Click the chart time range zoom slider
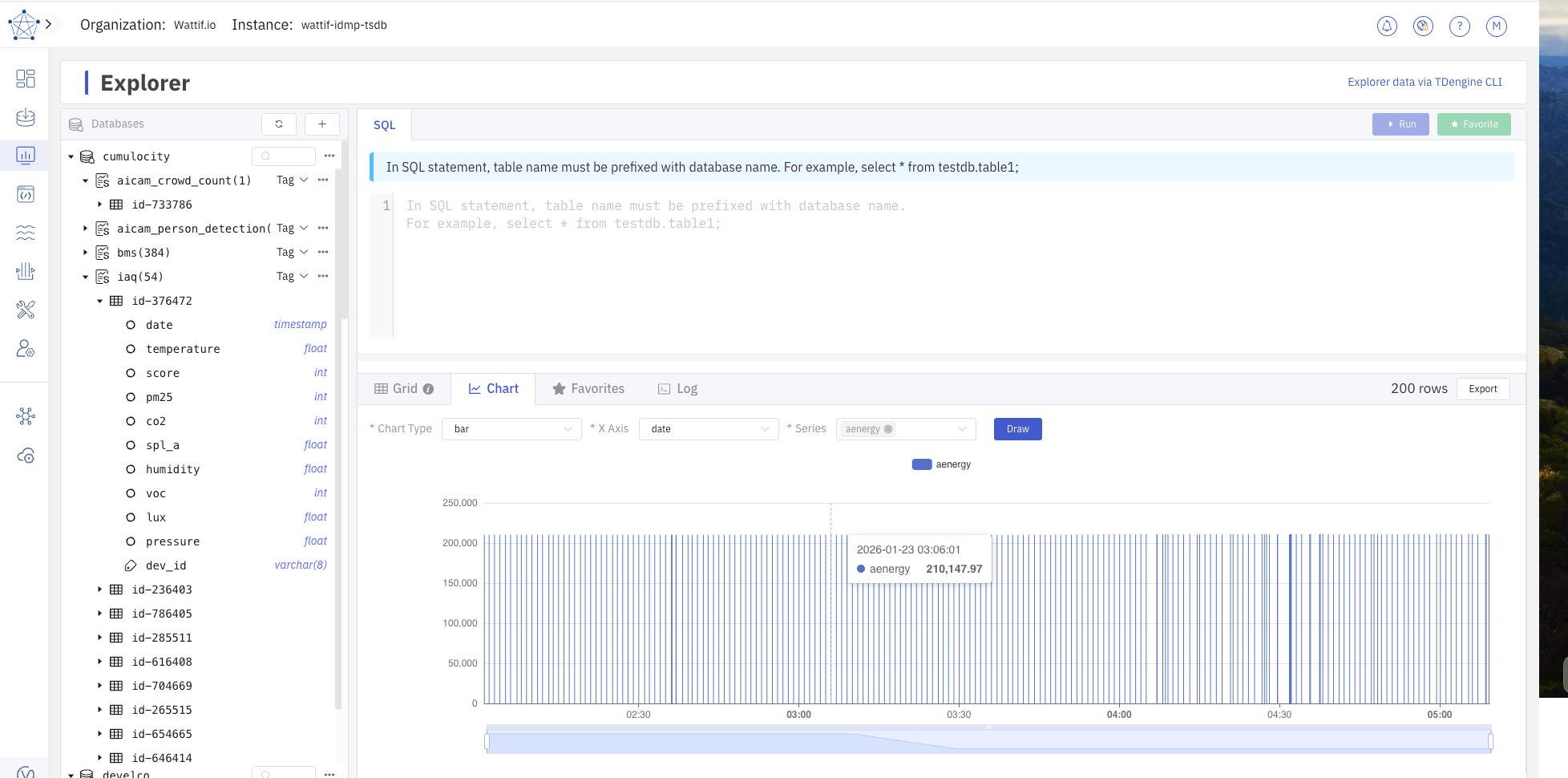1568x778 pixels. (988, 741)
